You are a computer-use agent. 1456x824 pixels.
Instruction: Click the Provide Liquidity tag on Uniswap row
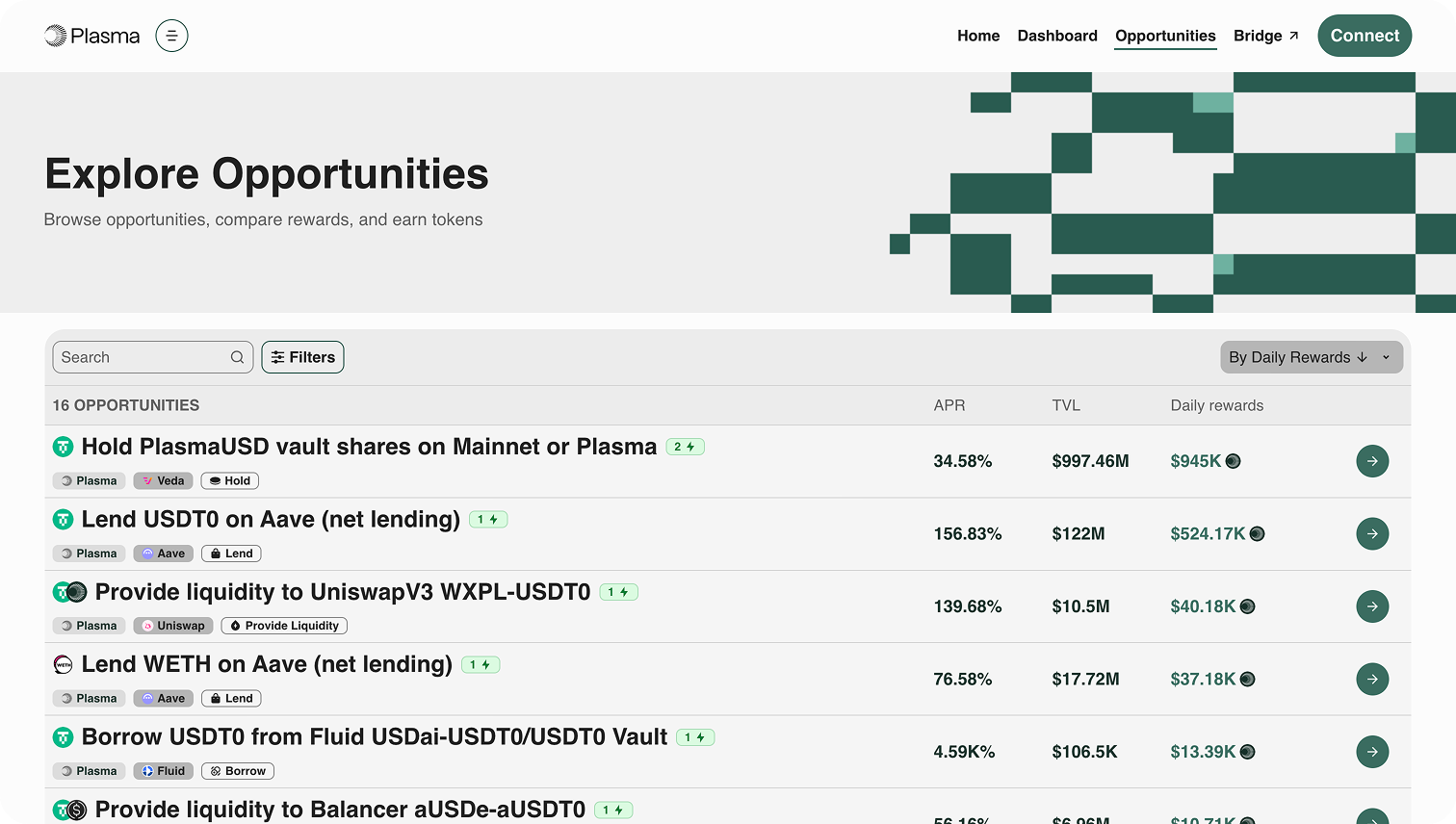284,626
